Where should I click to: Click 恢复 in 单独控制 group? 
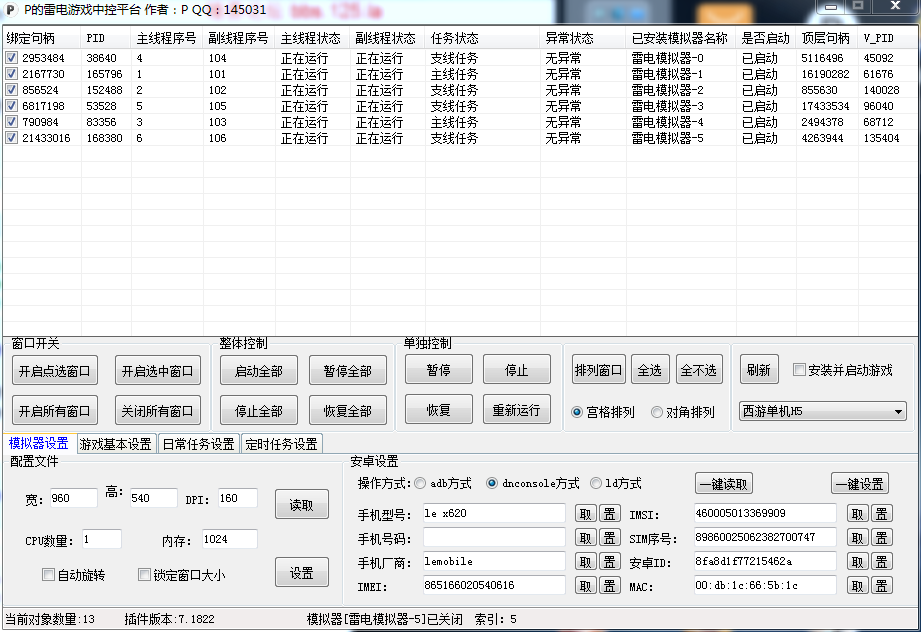439,409
